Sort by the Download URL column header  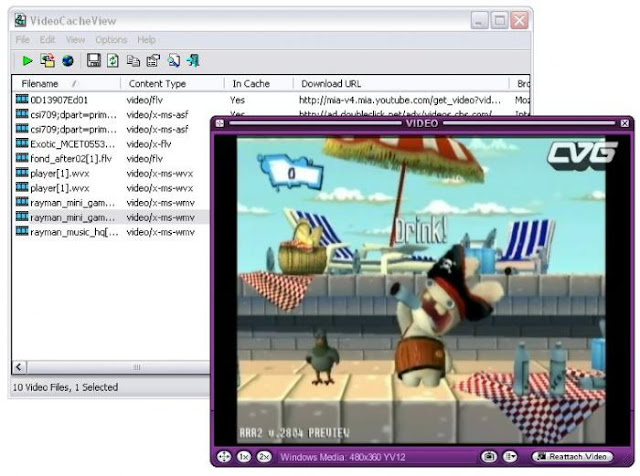[x=401, y=84]
